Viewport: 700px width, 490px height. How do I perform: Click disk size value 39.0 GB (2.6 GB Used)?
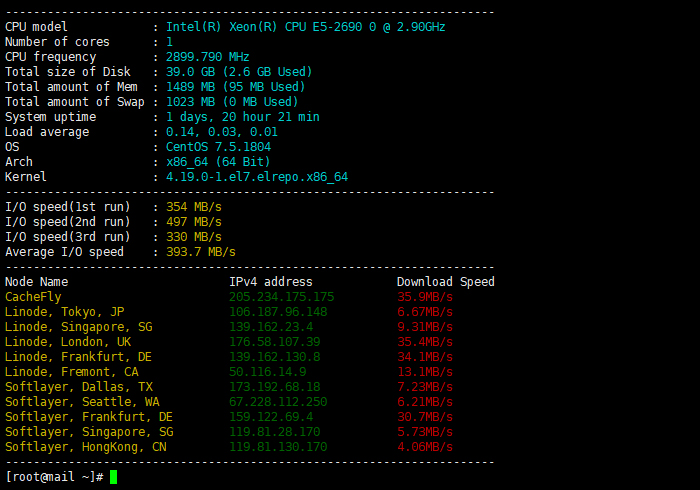pos(239,72)
